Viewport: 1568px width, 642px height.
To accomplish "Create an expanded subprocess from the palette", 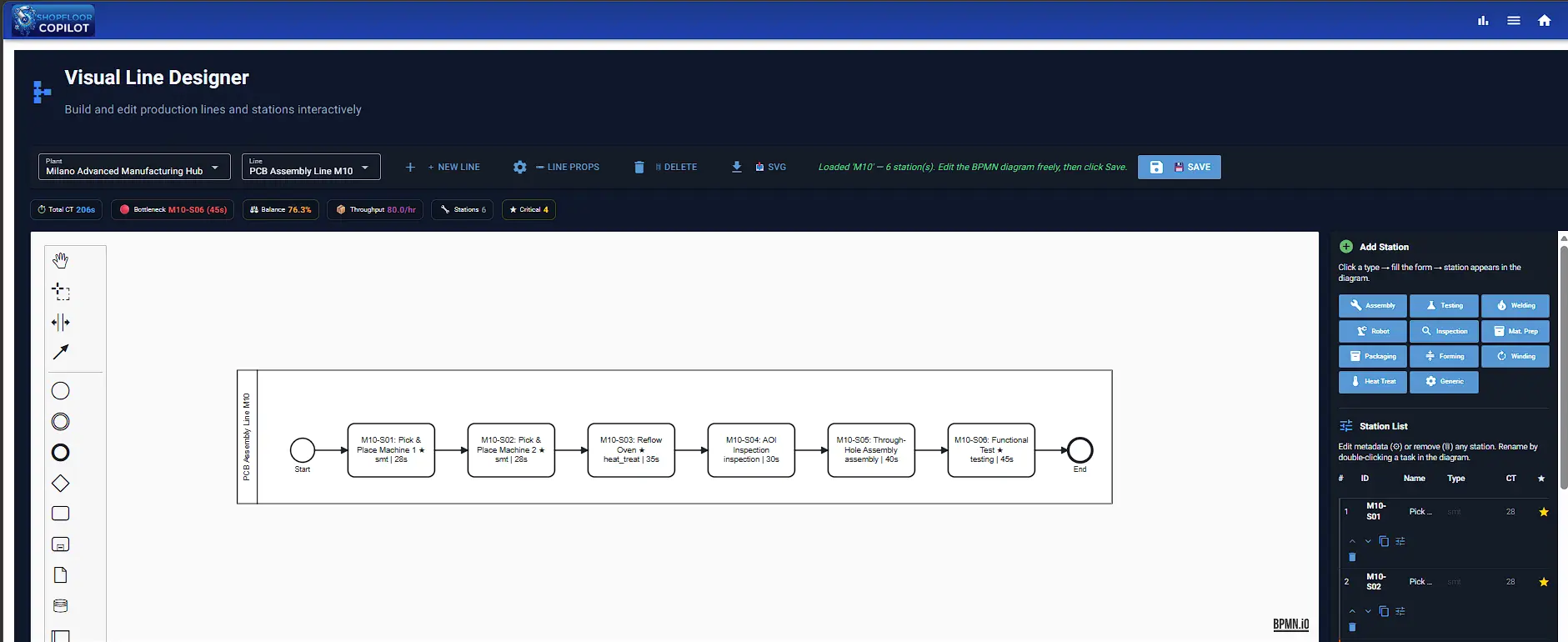I will click(x=61, y=544).
